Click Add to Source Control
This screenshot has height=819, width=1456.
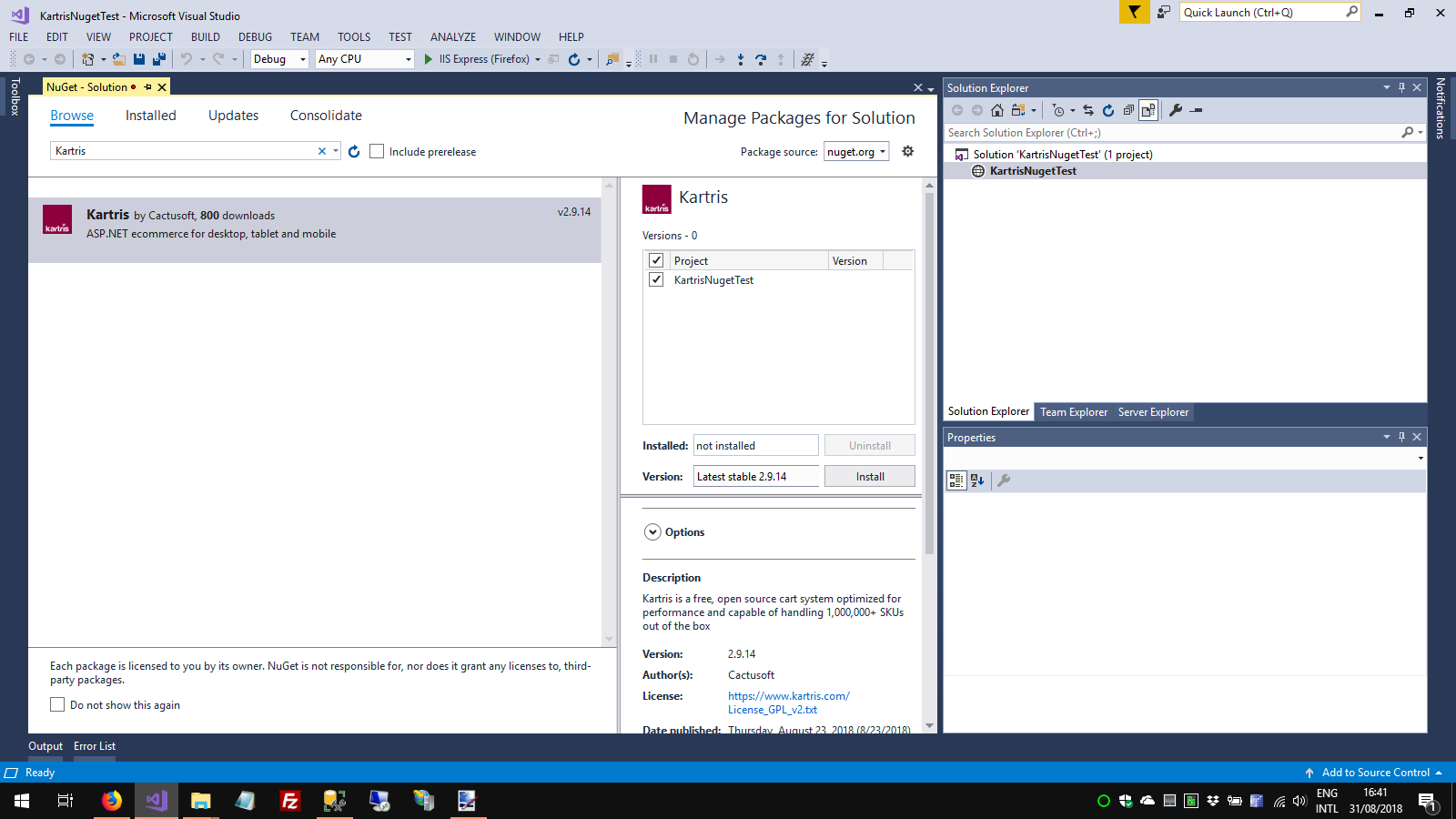pyautogui.click(x=1376, y=773)
